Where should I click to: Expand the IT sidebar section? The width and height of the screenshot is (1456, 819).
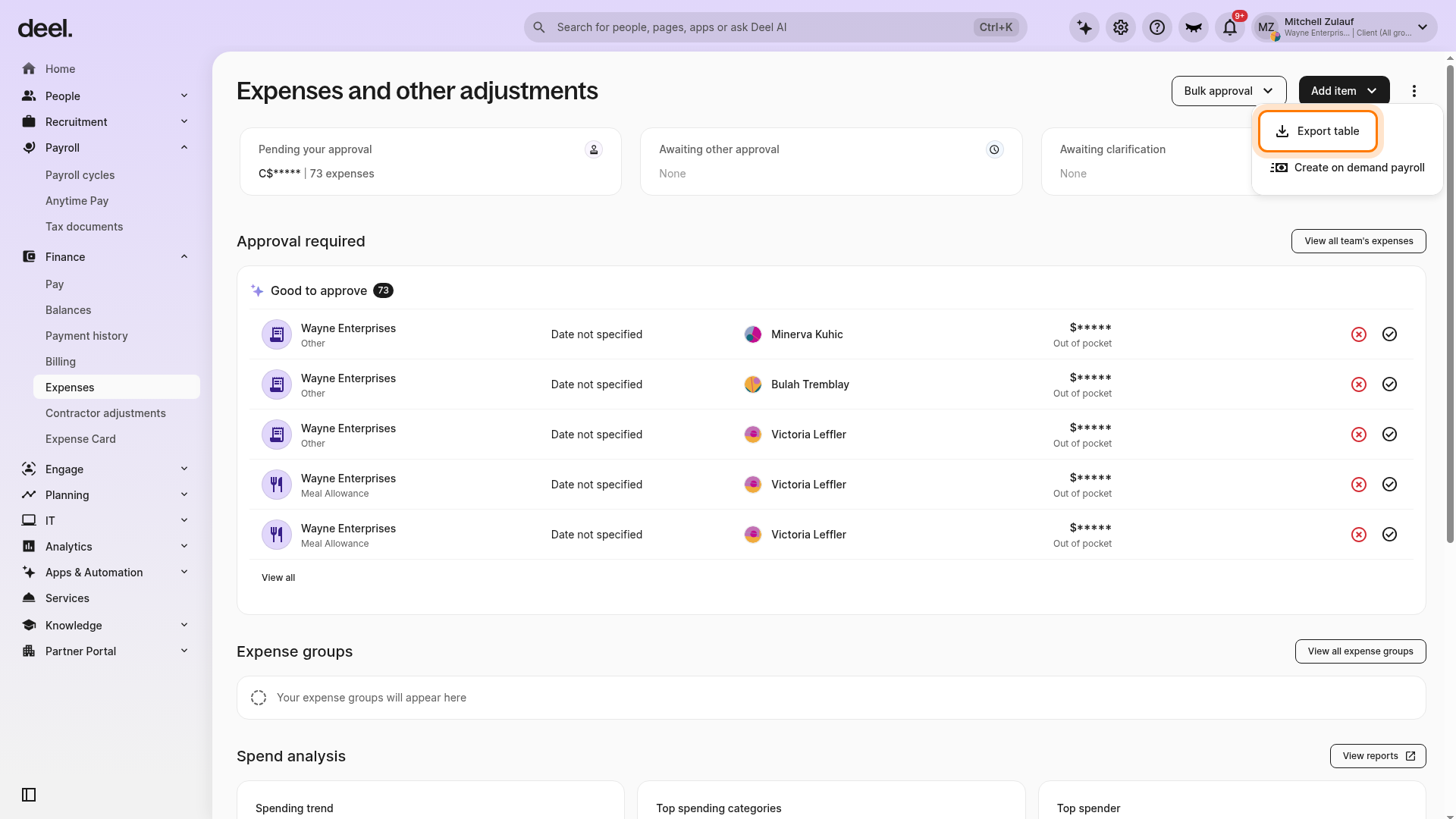[184, 520]
